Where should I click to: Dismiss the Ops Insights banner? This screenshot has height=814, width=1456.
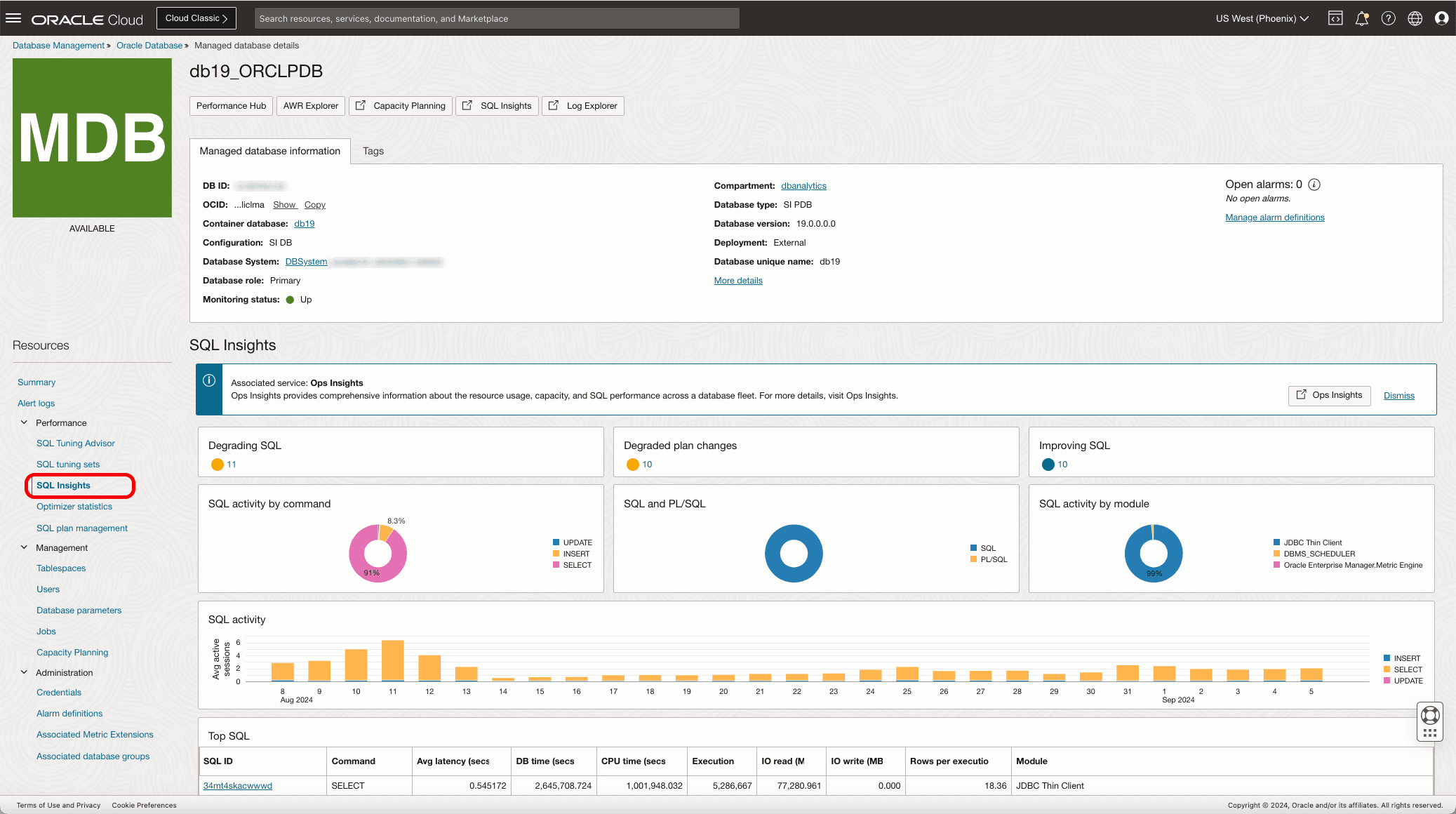(1398, 395)
